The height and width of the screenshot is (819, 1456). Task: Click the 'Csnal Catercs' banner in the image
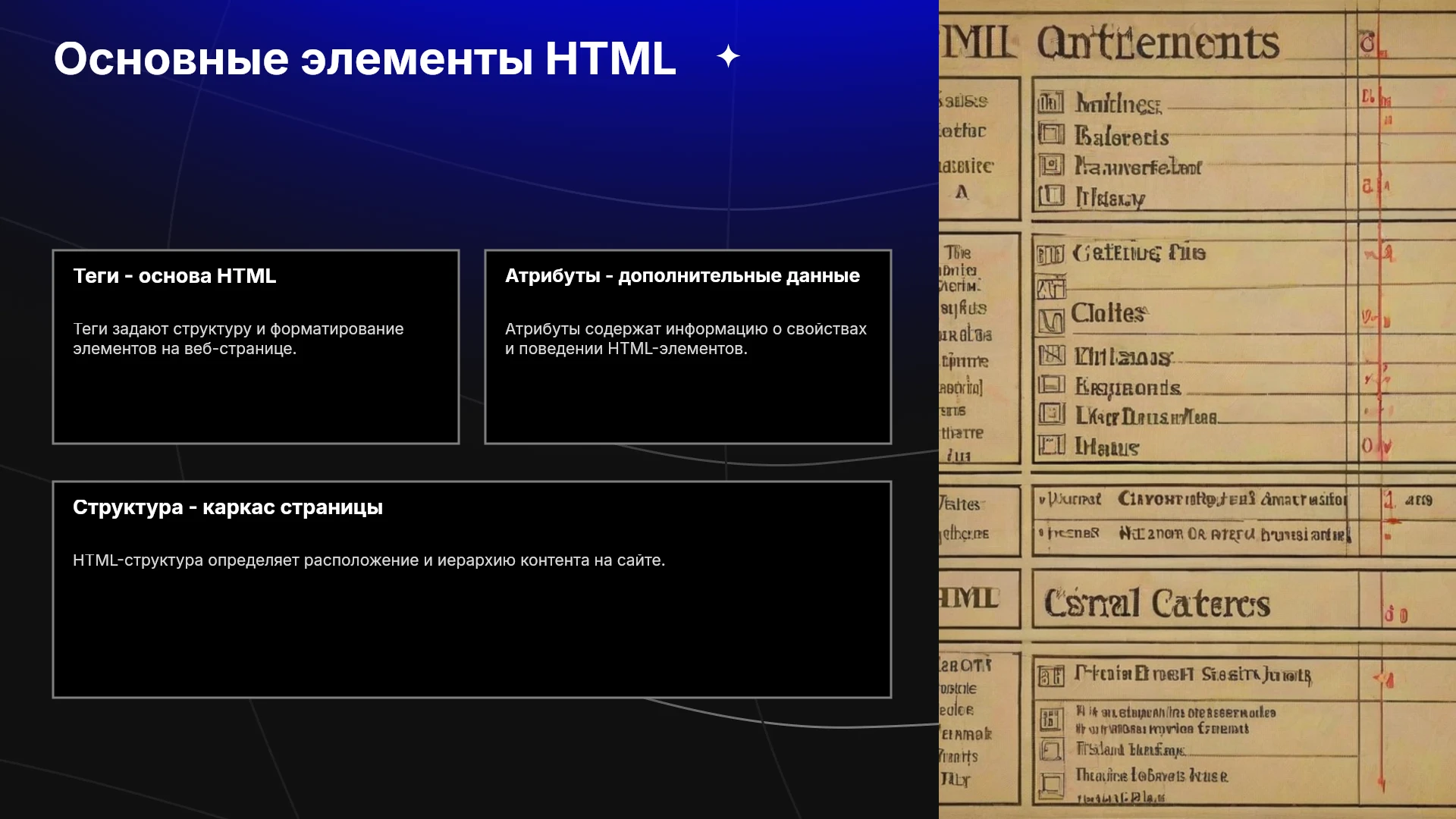(1156, 604)
